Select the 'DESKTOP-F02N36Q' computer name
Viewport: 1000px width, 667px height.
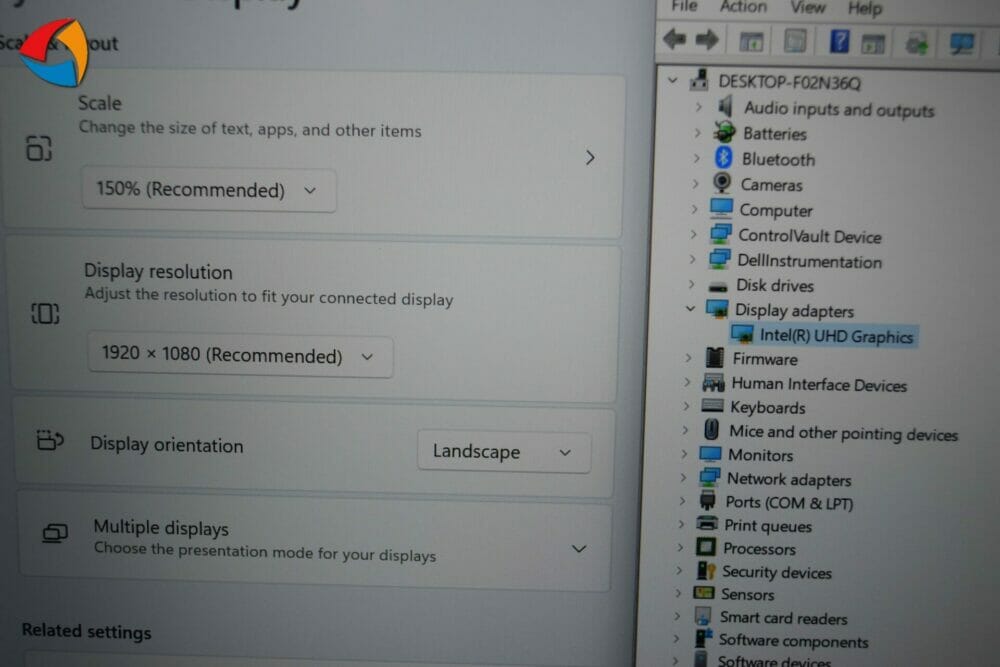790,82
